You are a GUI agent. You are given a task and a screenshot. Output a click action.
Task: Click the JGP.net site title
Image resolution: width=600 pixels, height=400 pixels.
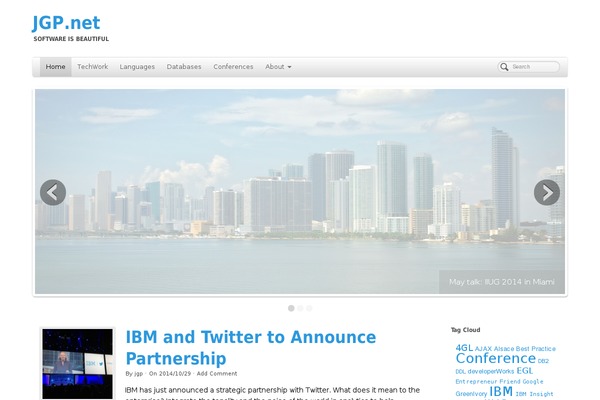(x=66, y=23)
